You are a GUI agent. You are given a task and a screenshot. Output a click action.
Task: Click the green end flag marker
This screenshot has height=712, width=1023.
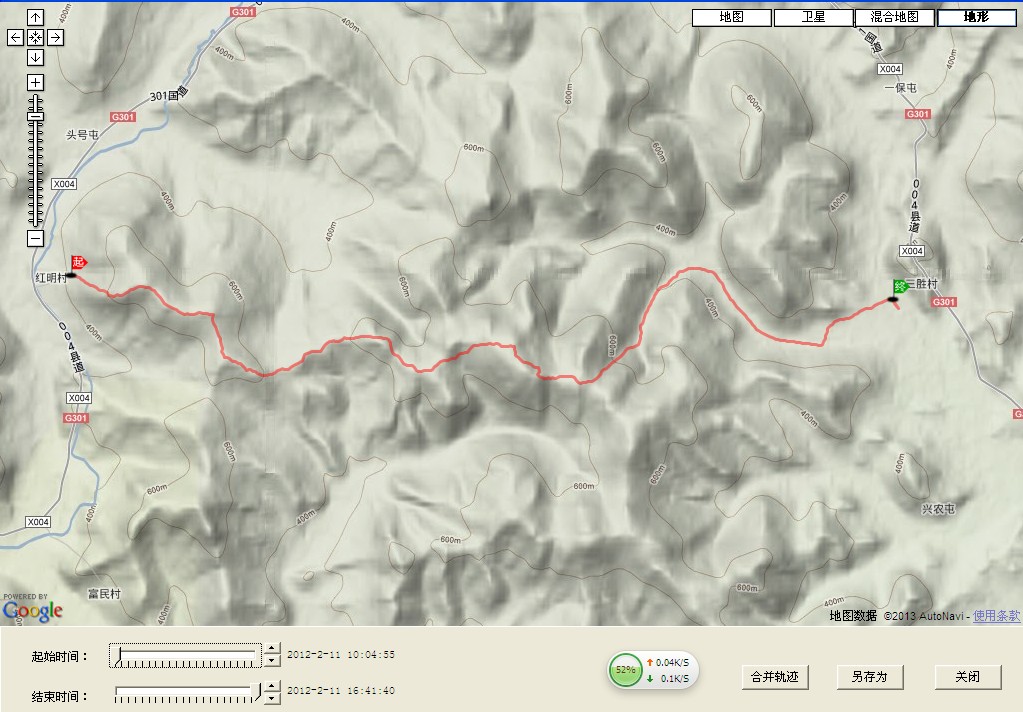point(899,287)
